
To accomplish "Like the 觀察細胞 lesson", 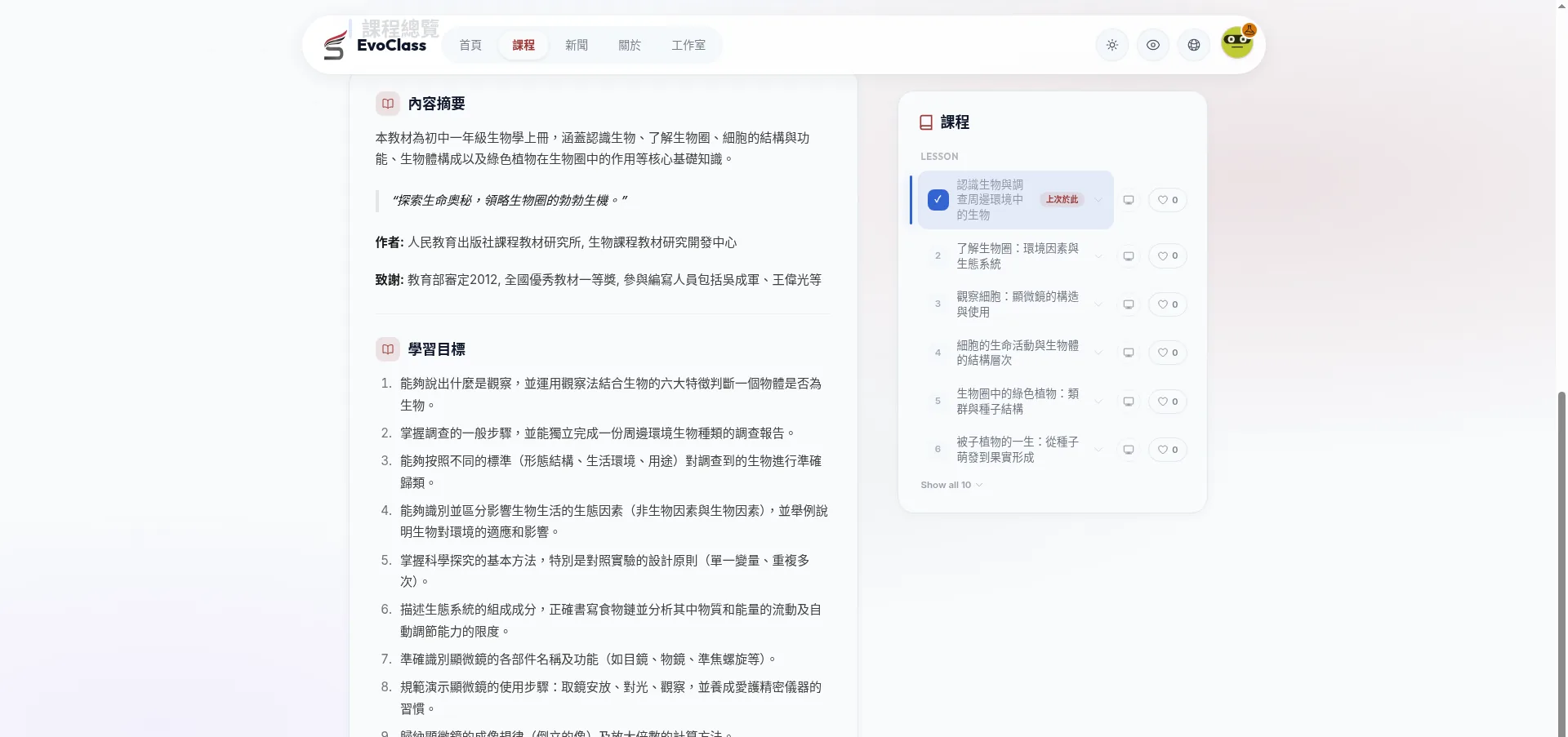I will coord(1168,304).
